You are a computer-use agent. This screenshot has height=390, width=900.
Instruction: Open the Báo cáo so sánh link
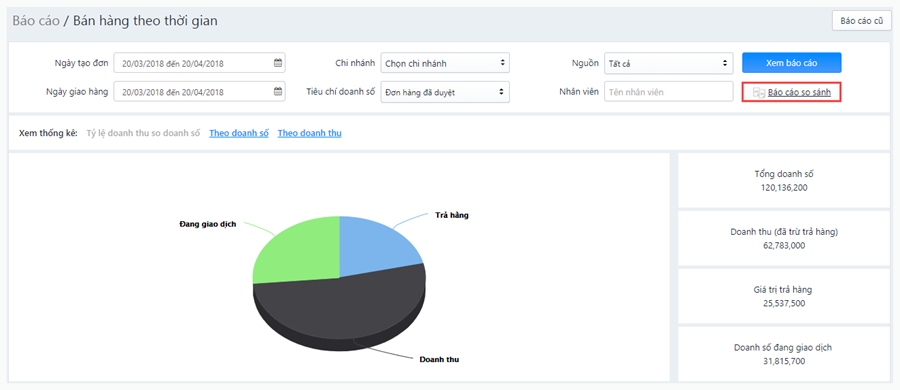pyautogui.click(x=800, y=92)
